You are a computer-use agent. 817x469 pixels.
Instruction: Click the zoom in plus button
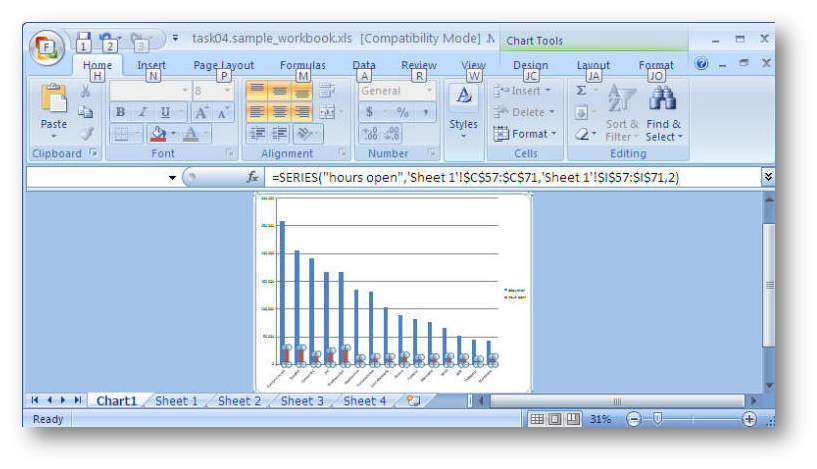(749, 419)
